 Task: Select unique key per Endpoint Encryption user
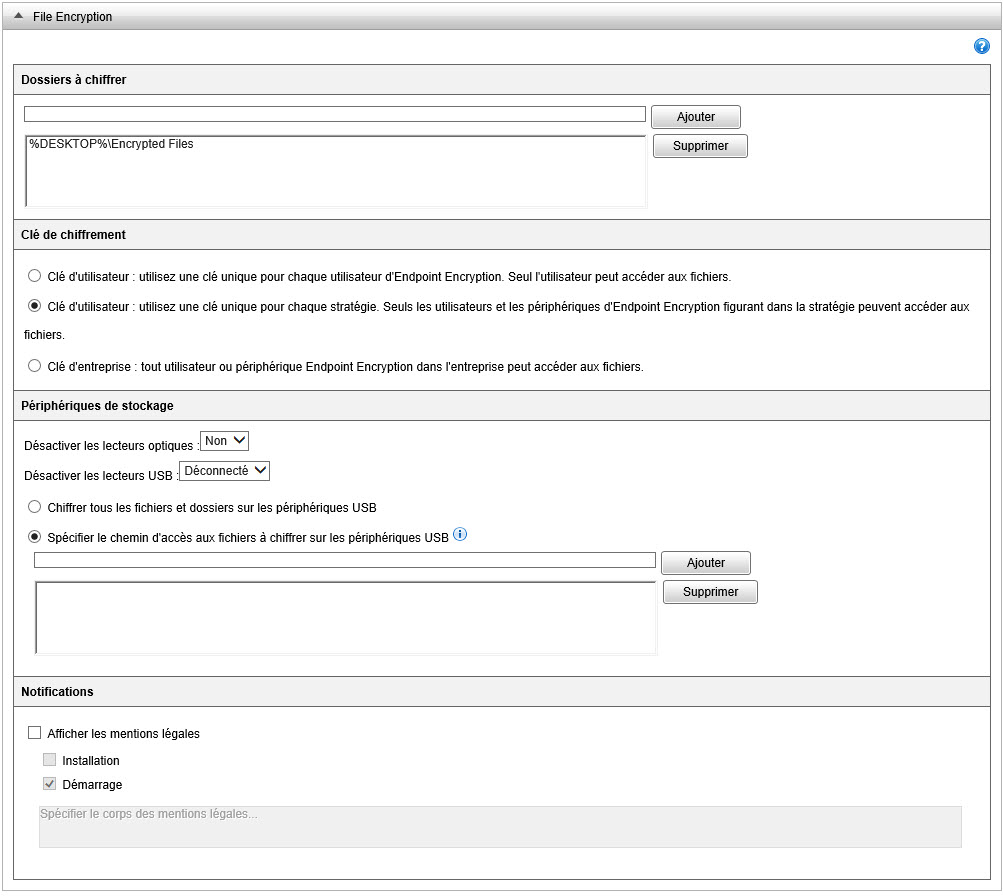coord(35,276)
